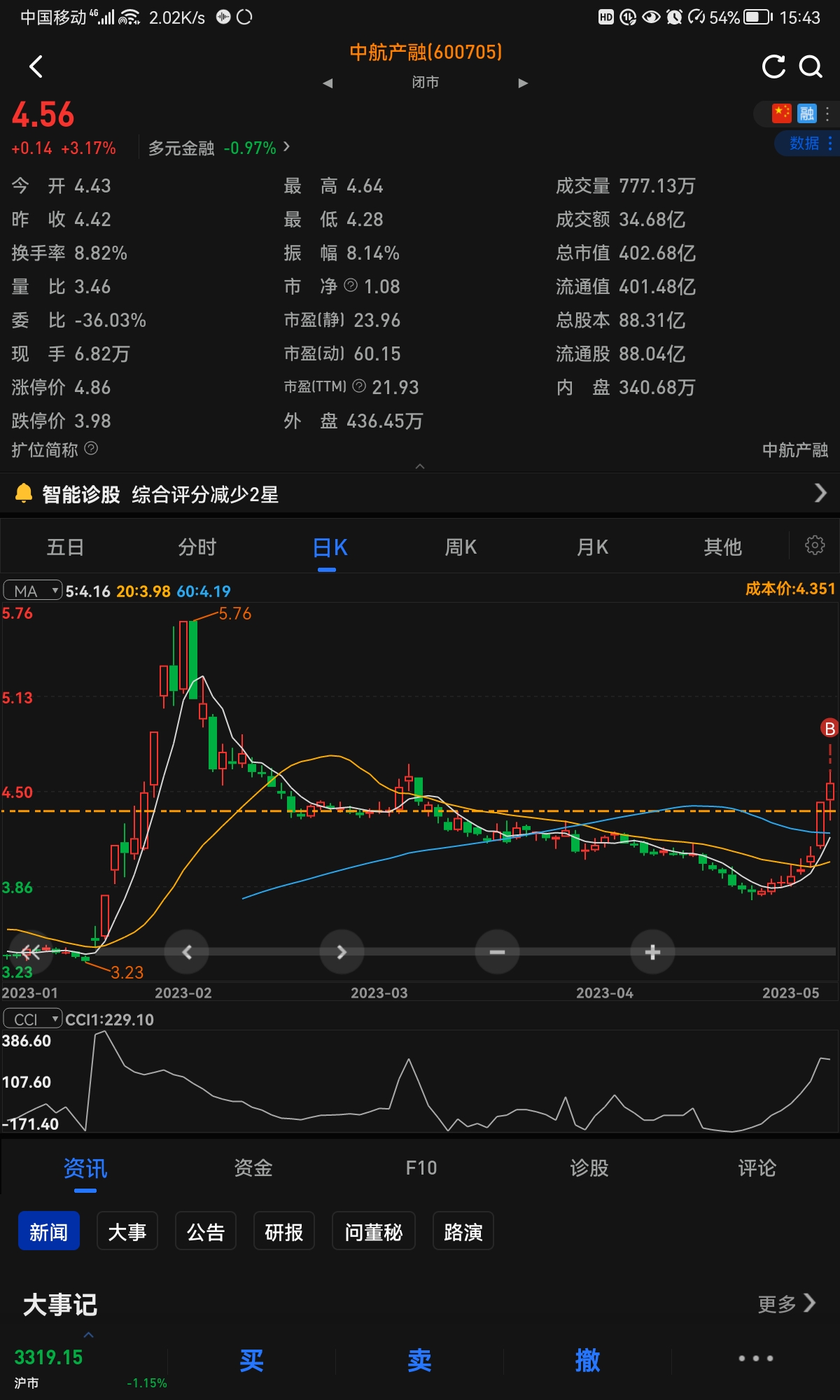Screen dimensions: 840x1400
Task: Select the 公告 filter chip
Action: [205, 1231]
